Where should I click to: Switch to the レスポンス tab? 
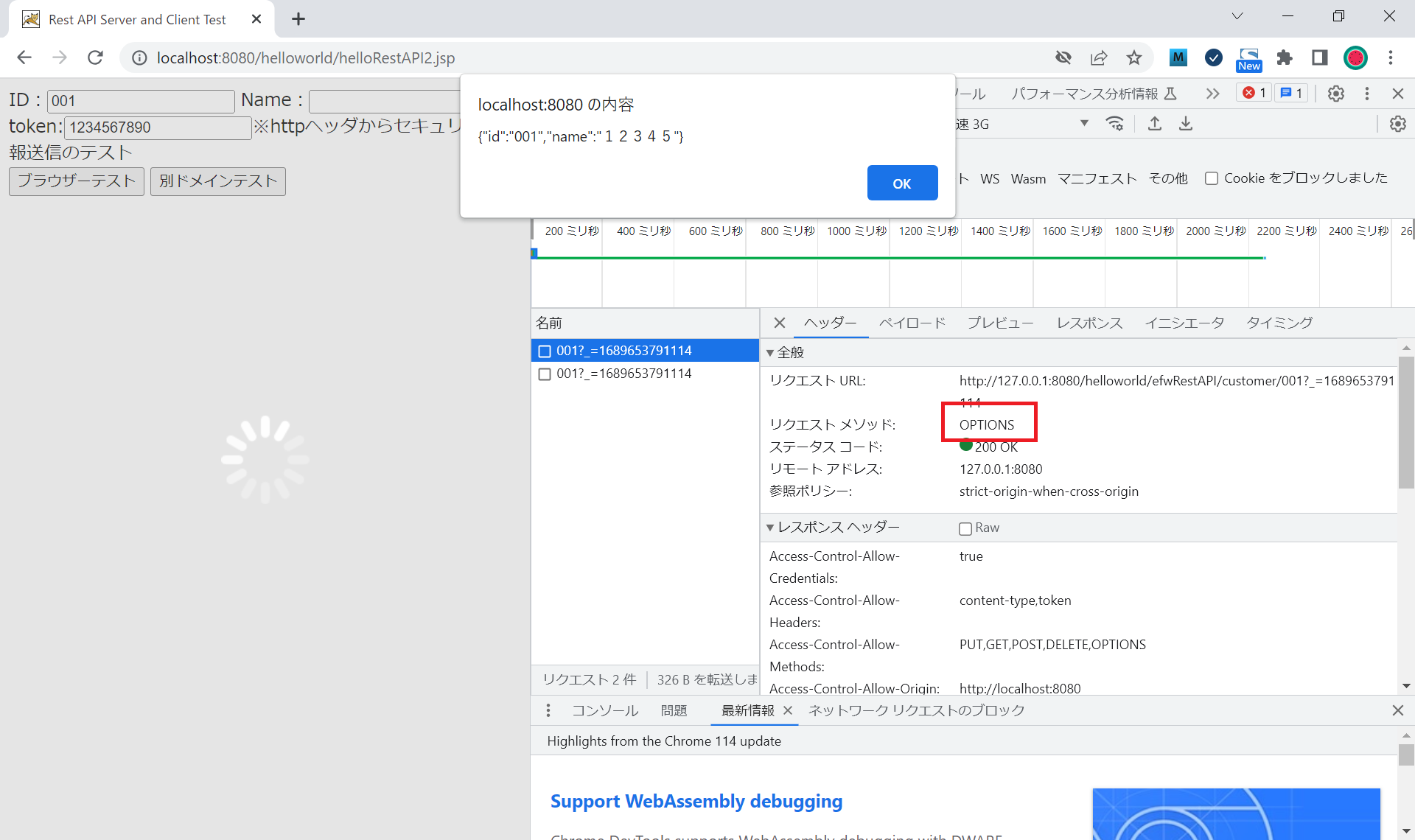tap(1089, 323)
